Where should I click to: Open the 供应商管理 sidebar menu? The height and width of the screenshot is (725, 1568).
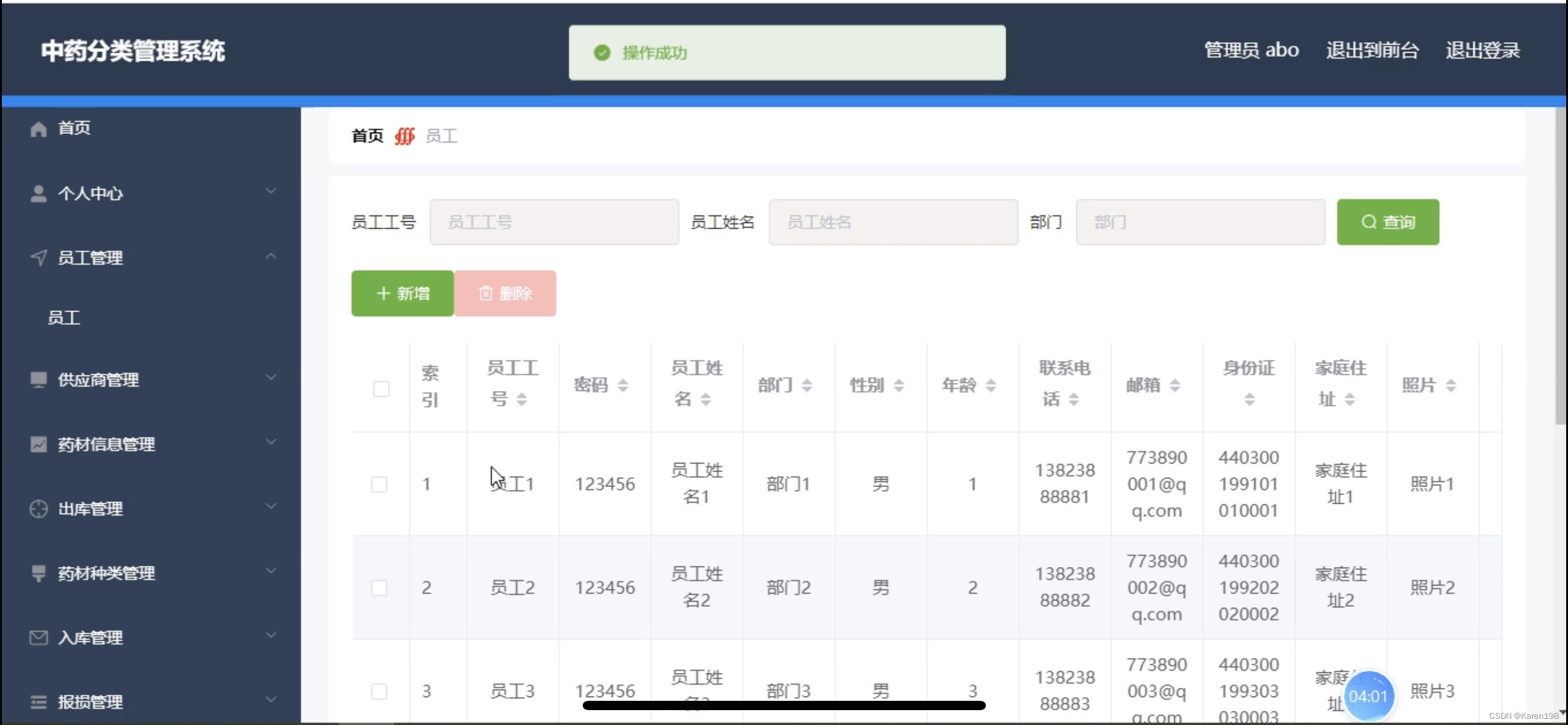(x=150, y=380)
